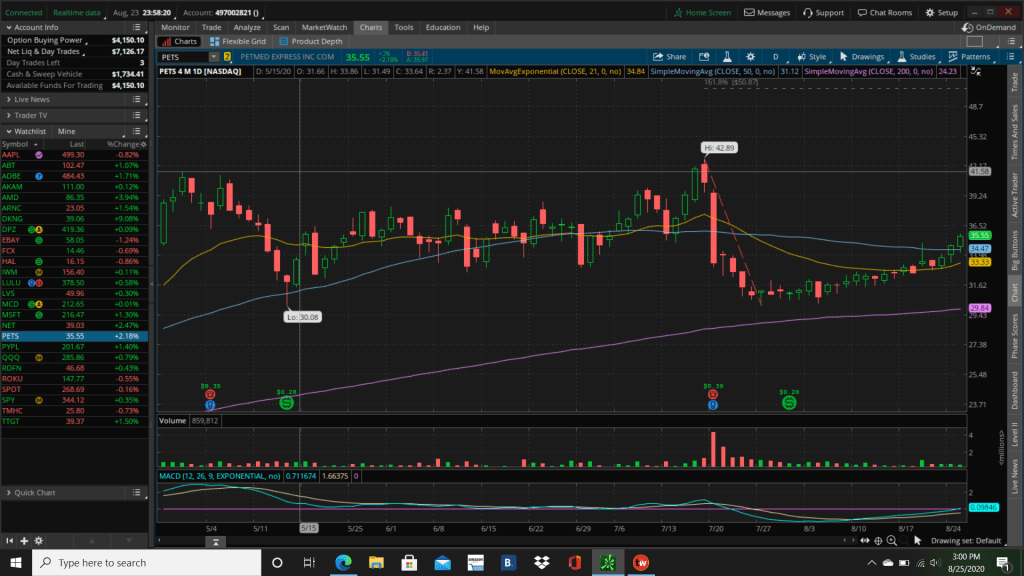Open the Patterns menu
This screenshot has height=576, width=1024.
968,57
